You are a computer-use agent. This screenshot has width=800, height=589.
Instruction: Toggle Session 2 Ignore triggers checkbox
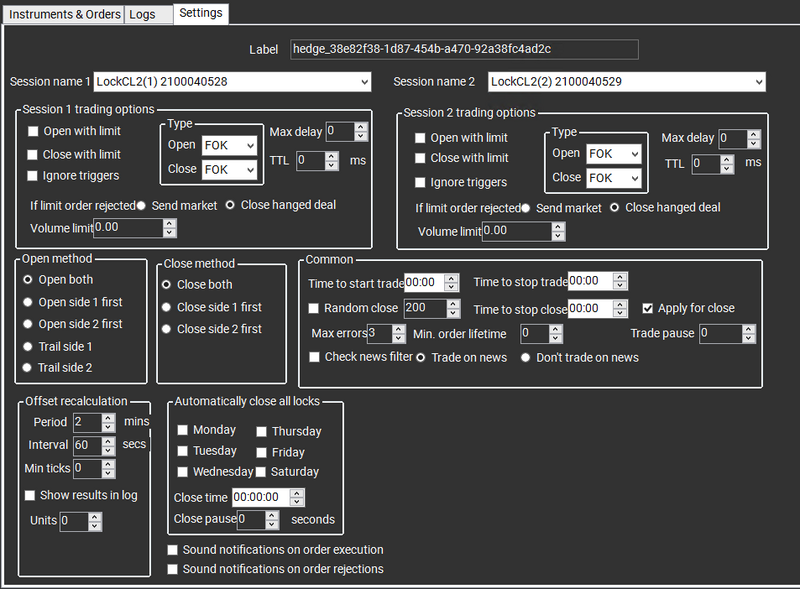tap(421, 183)
